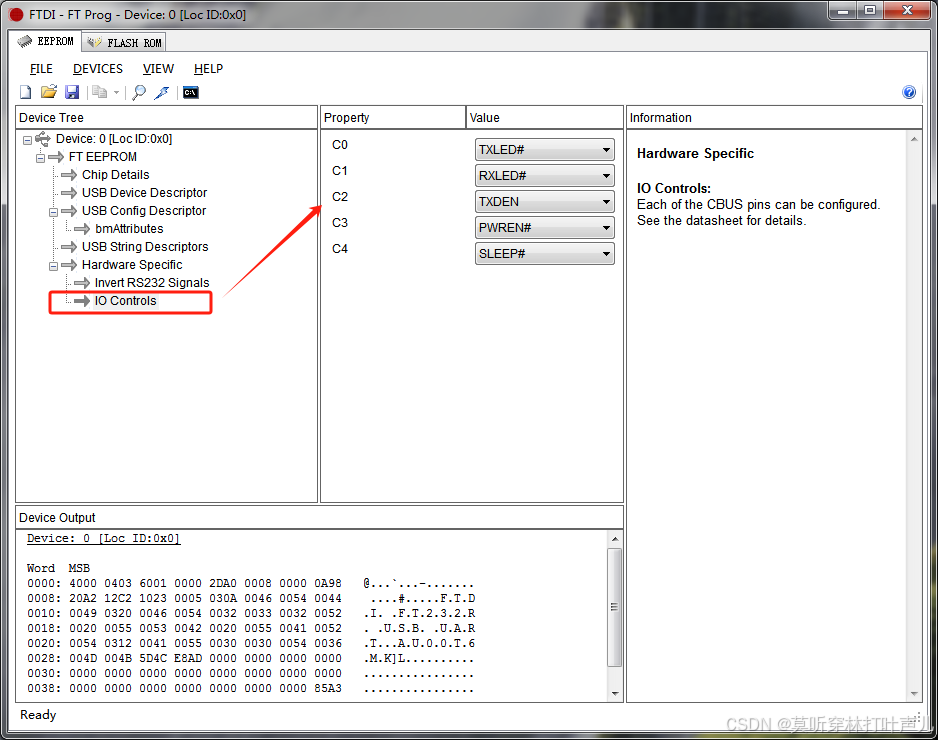Viewport: 938px width, 740px height.
Task: Click hex row 0000: in Device Output
Action: tap(250, 583)
